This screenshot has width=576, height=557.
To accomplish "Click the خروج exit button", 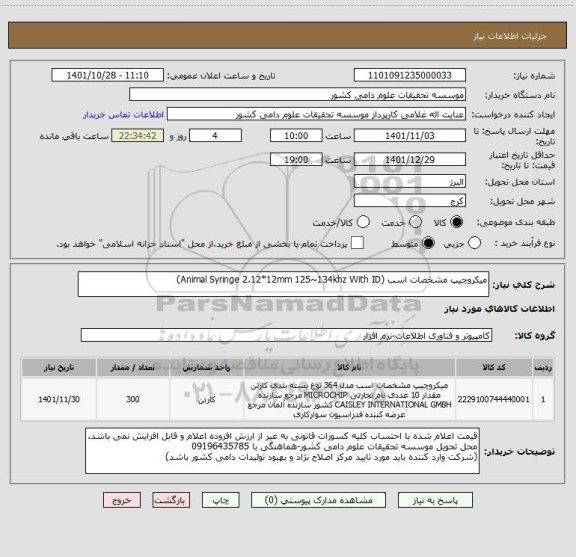I will tap(122, 500).
